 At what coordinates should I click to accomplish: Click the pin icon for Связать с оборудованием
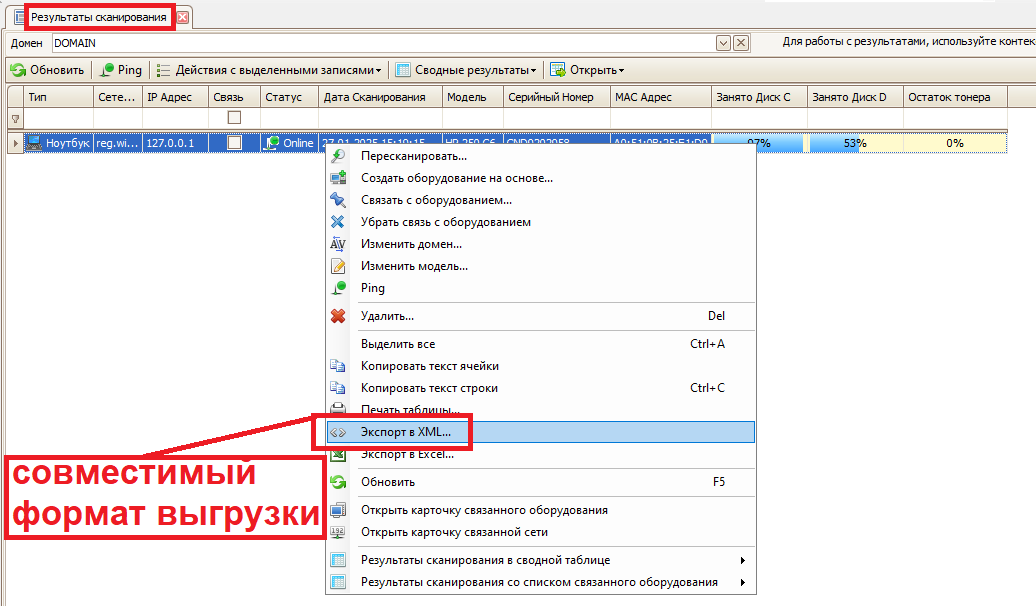click(x=338, y=200)
